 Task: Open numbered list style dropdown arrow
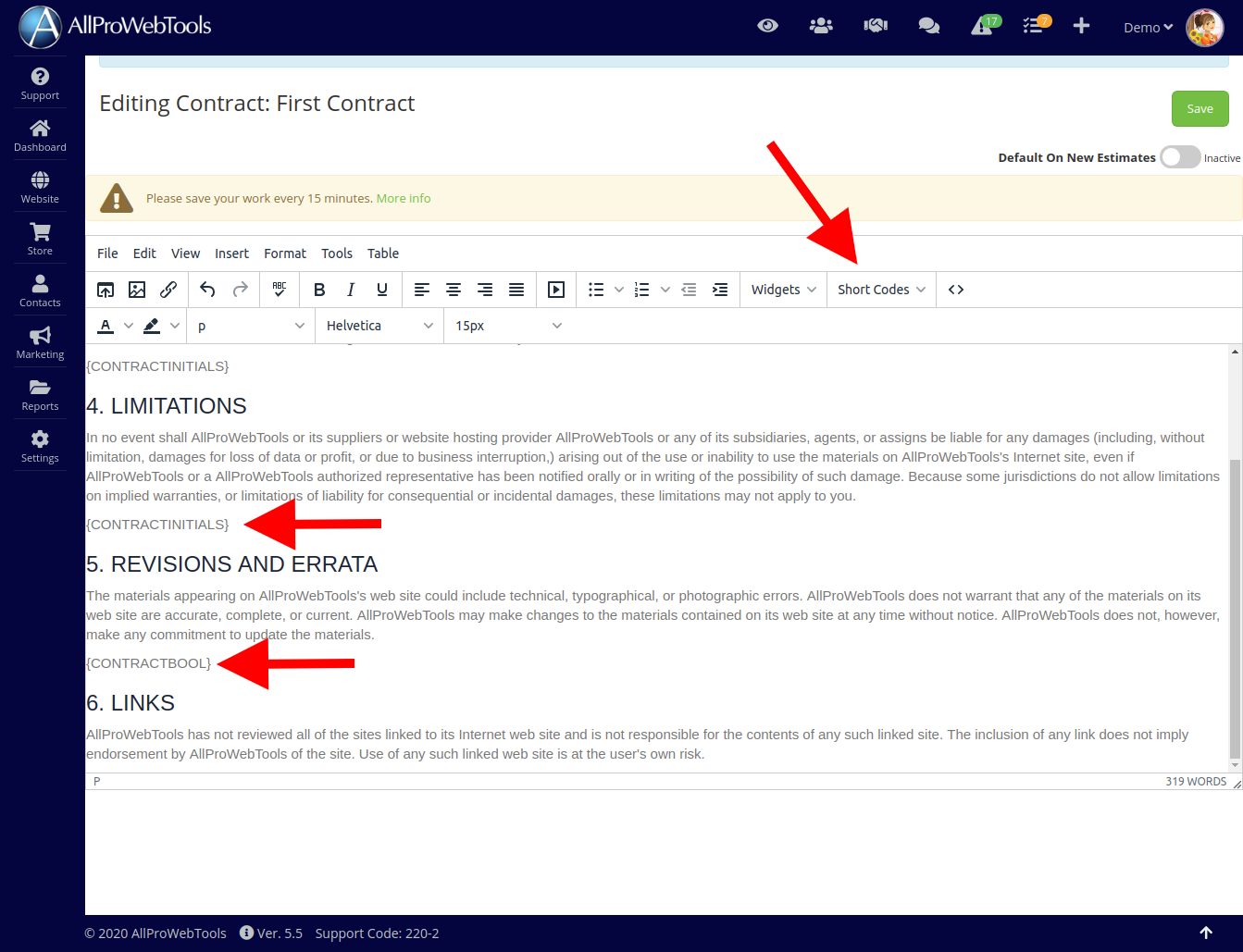tap(665, 290)
